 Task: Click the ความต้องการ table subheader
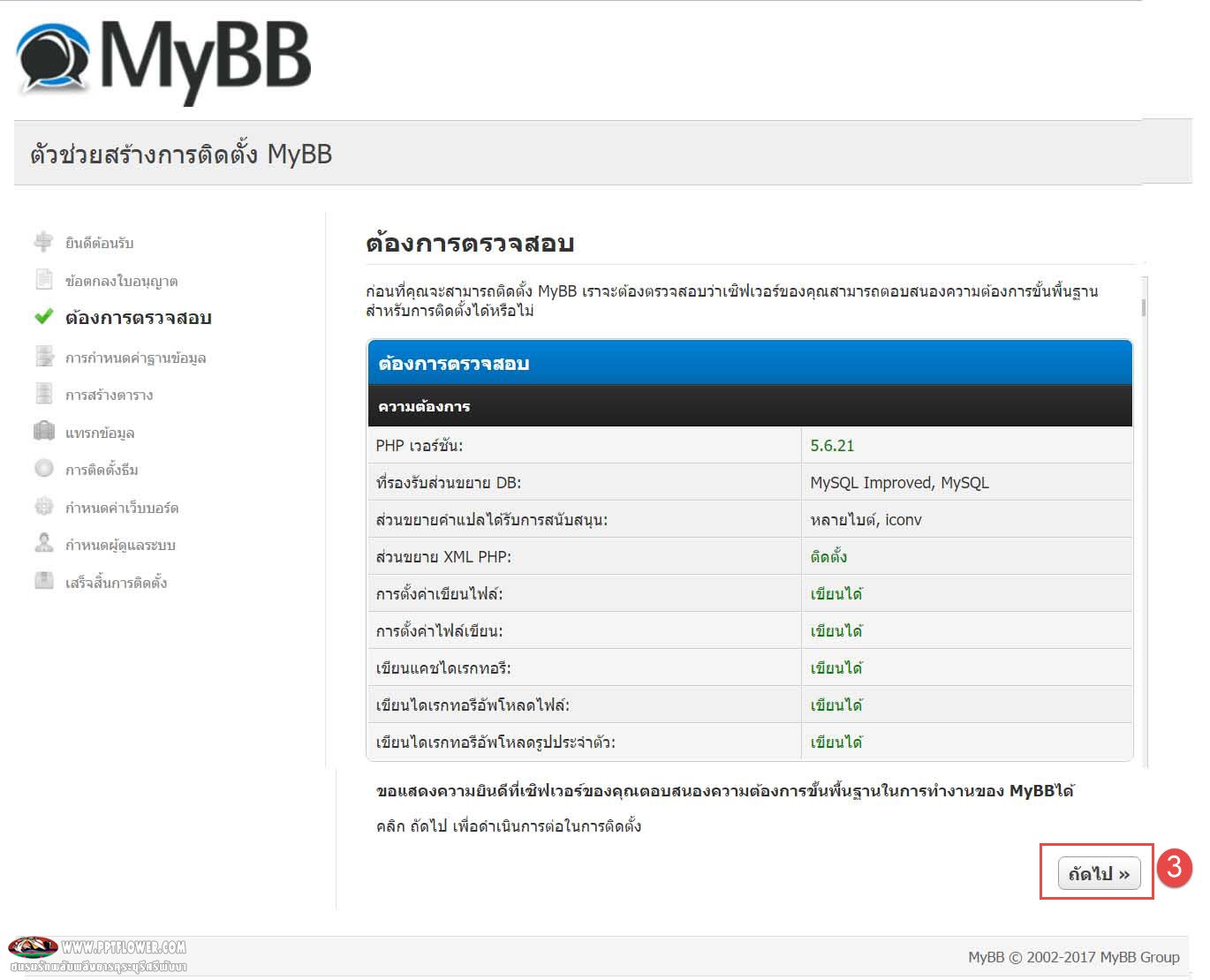tap(750, 406)
